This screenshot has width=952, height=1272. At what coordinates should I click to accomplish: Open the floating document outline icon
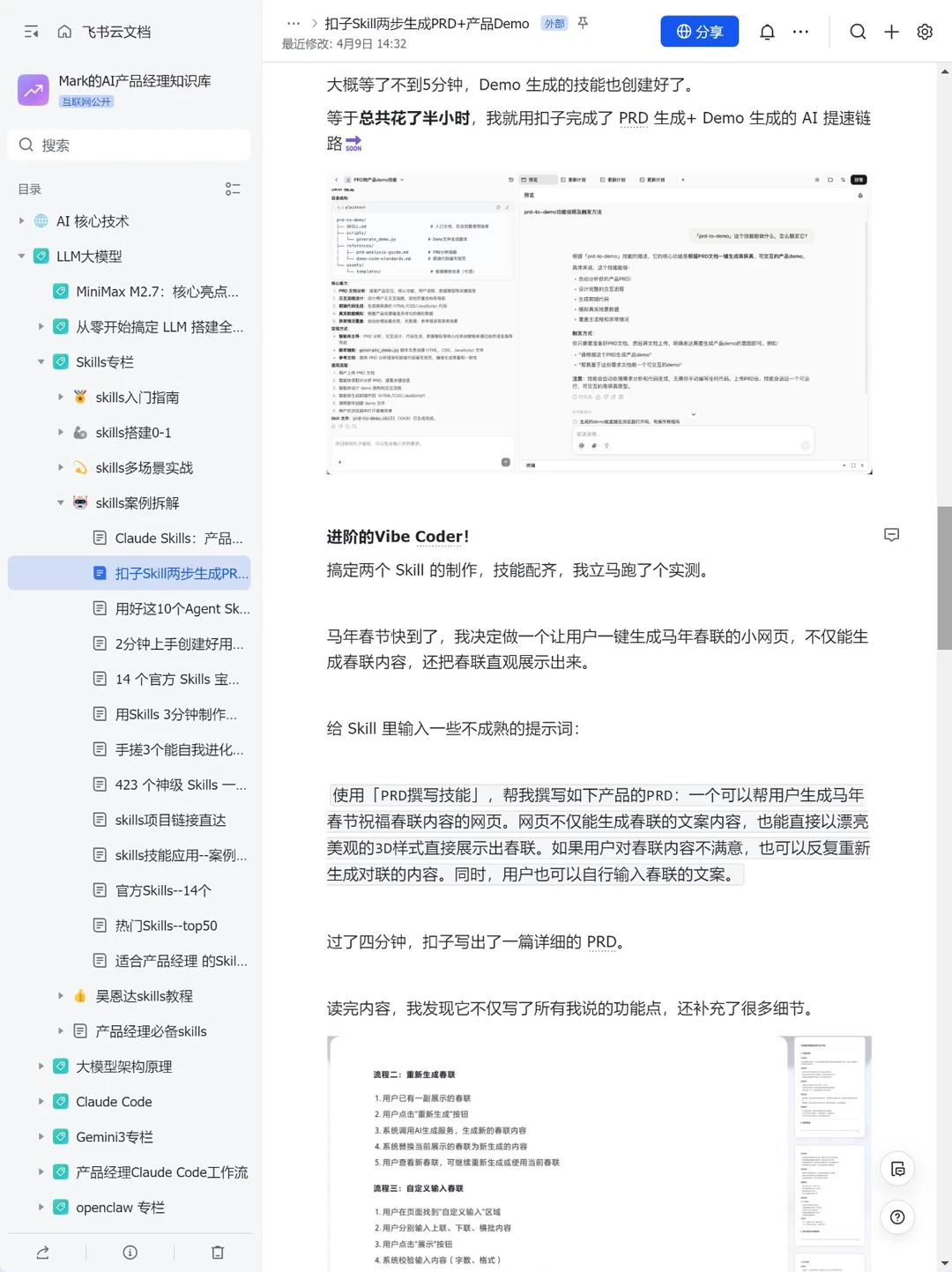coord(897,1169)
